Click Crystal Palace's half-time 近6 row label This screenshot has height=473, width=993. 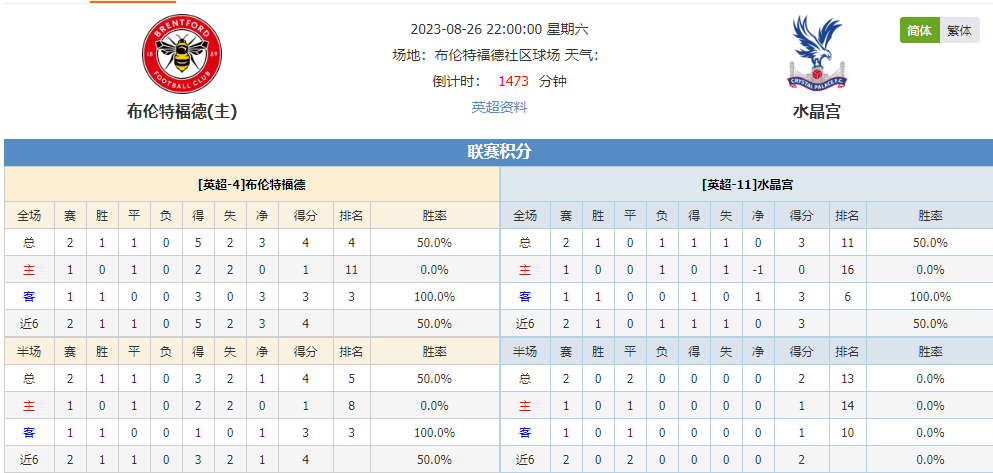coord(525,460)
